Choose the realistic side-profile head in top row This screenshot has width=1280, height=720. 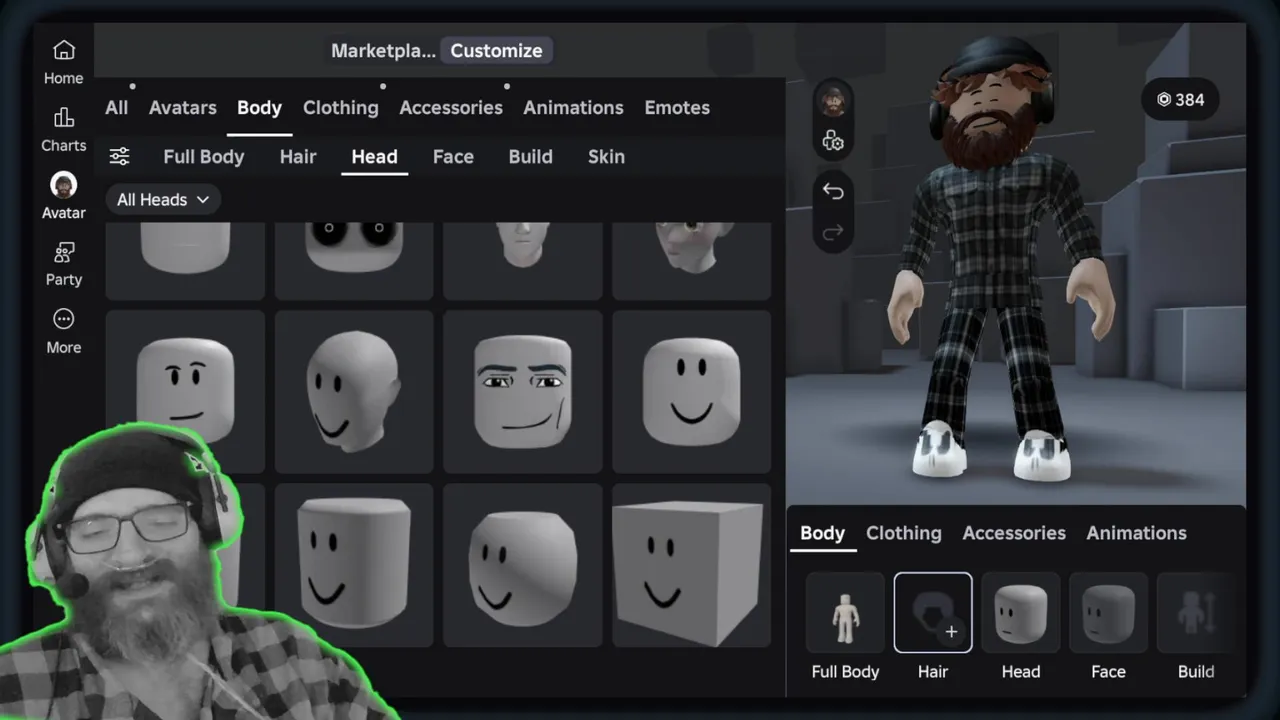click(692, 260)
